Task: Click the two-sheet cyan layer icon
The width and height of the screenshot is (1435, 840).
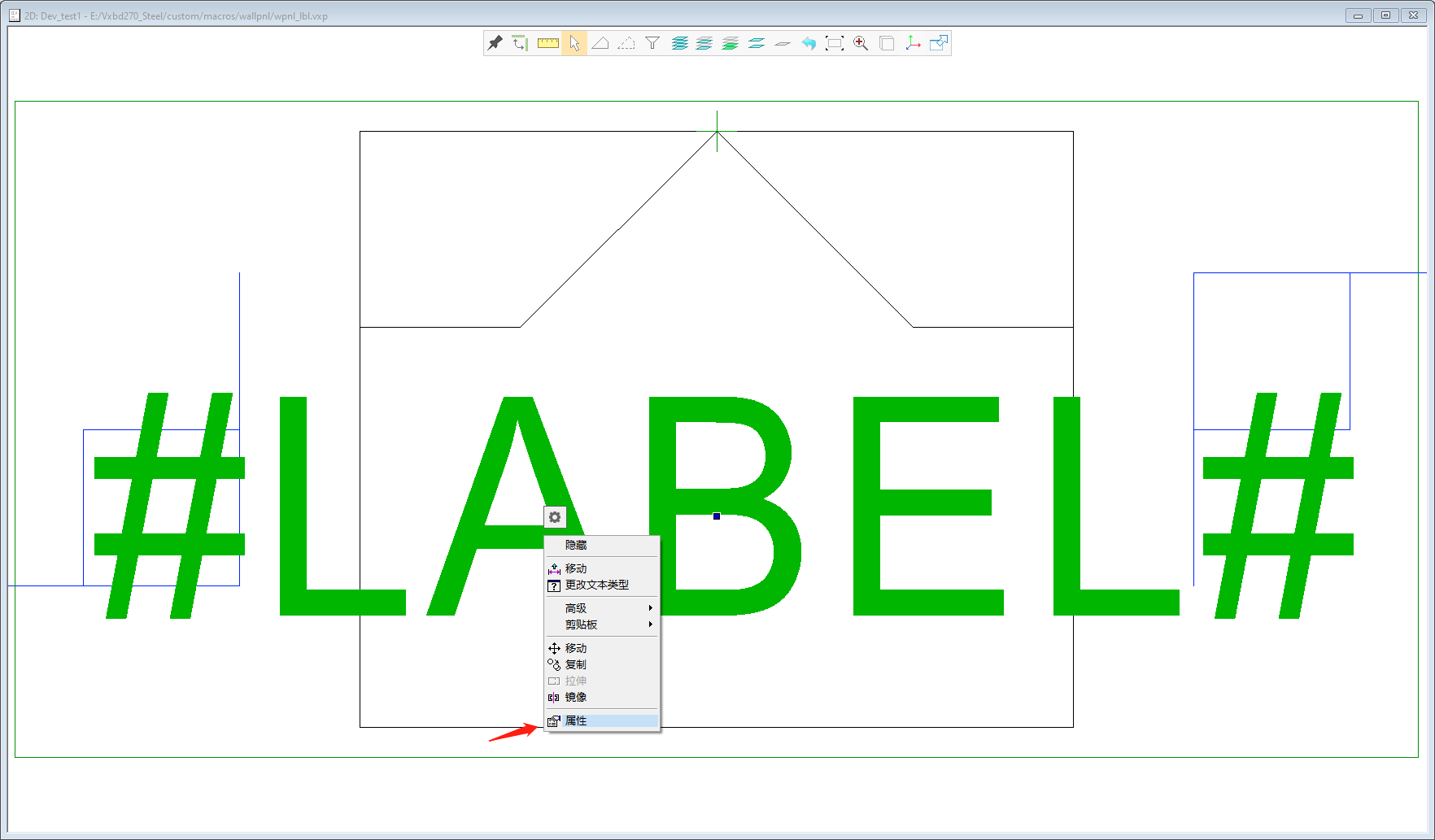Action: point(757,43)
